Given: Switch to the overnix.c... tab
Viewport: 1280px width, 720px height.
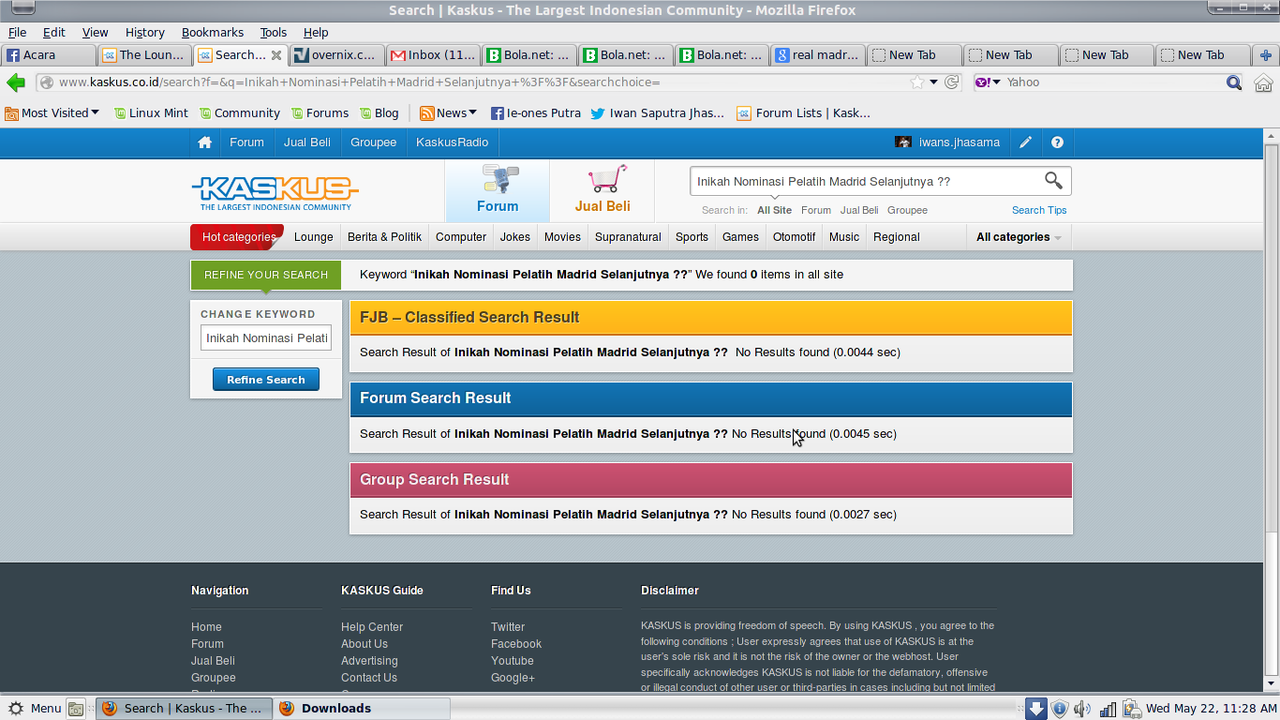Looking at the screenshot, I should click(x=337, y=55).
